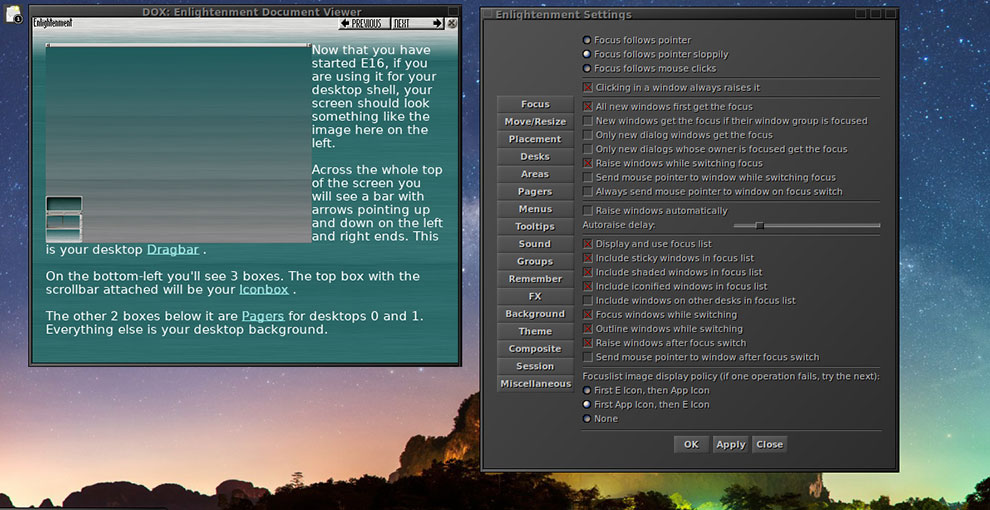Go to the PREVIOUS page in DOX viewer
The width and height of the screenshot is (990, 510).
click(363, 23)
